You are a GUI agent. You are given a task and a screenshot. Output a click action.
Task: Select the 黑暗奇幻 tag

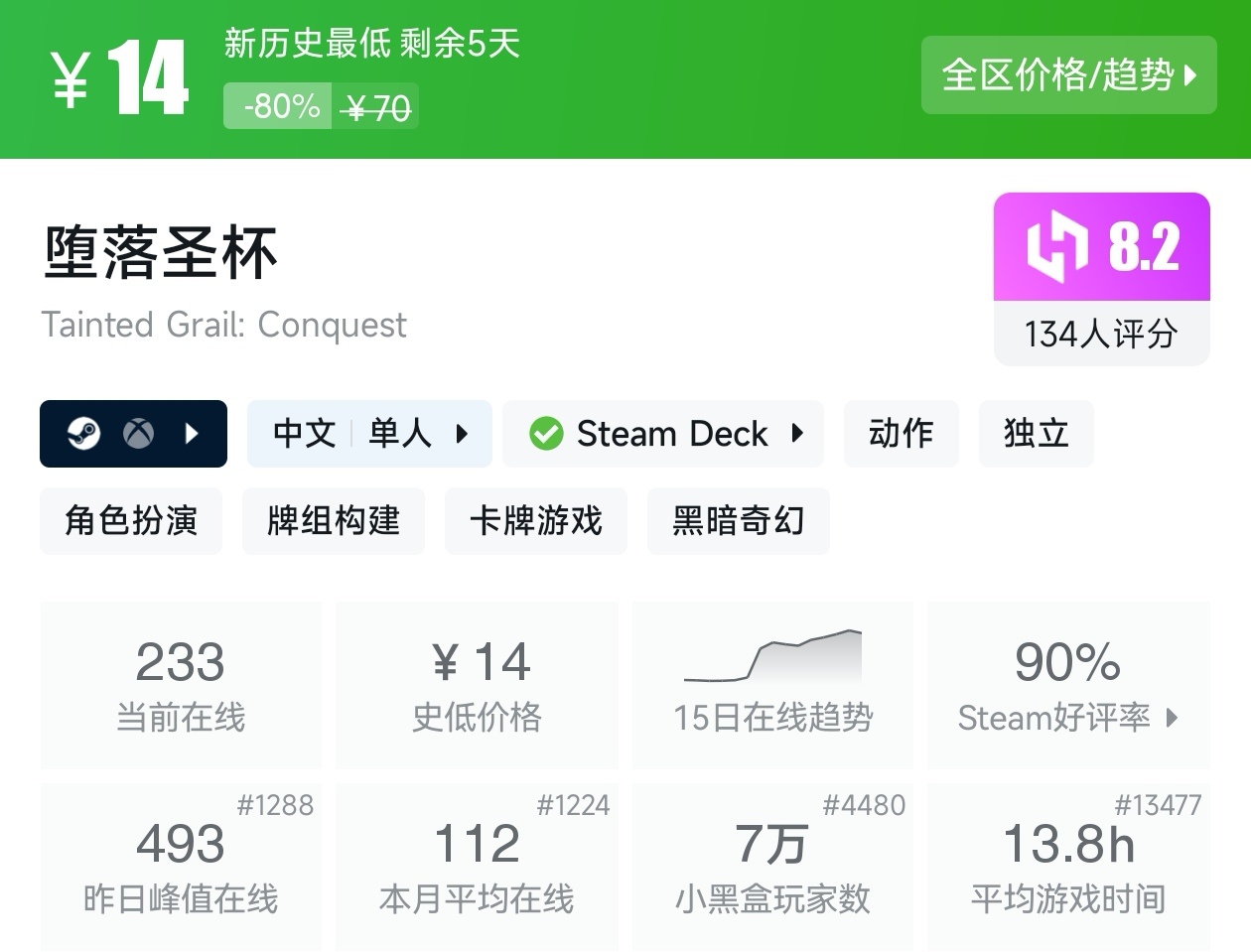click(739, 521)
